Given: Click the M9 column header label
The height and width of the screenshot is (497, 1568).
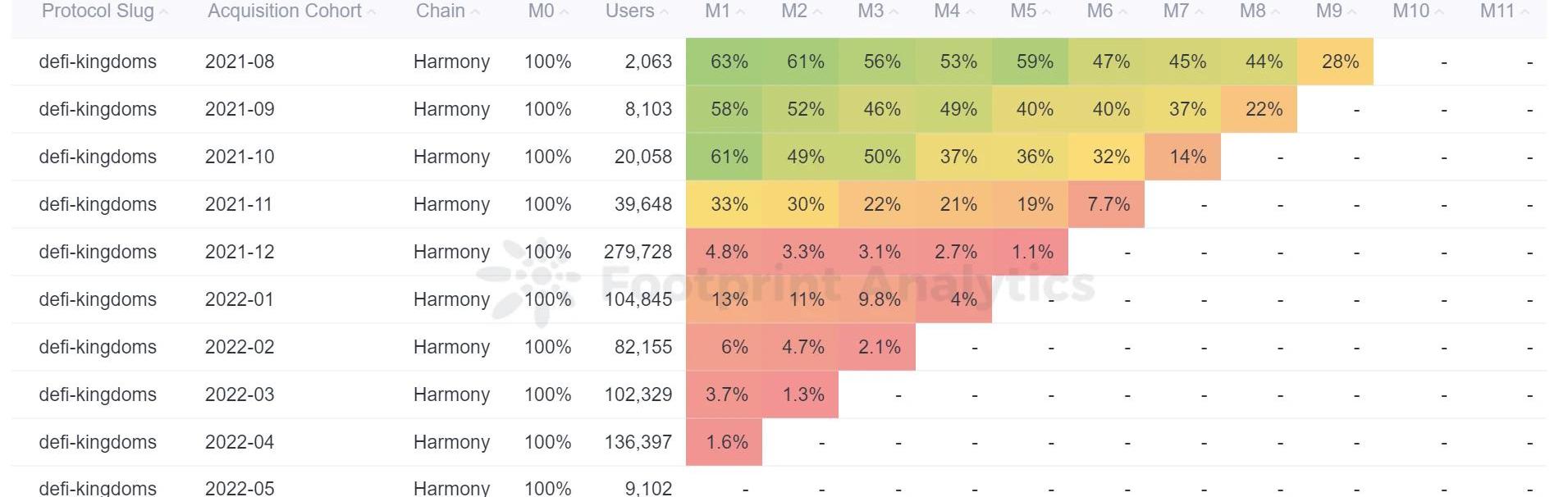Looking at the screenshot, I should click(1328, 11).
